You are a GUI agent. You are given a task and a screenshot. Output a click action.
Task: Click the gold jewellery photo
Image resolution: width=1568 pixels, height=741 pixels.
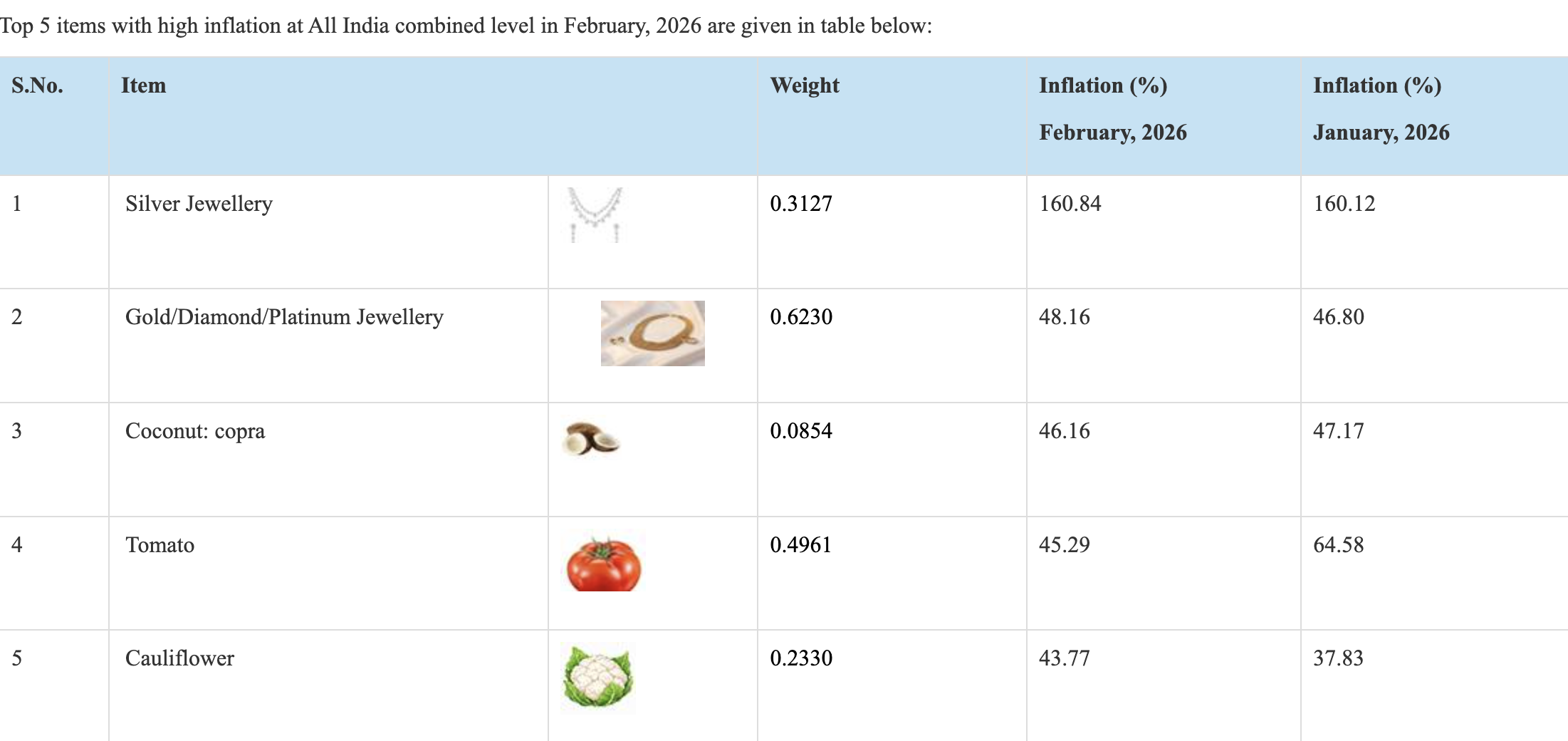(x=652, y=333)
